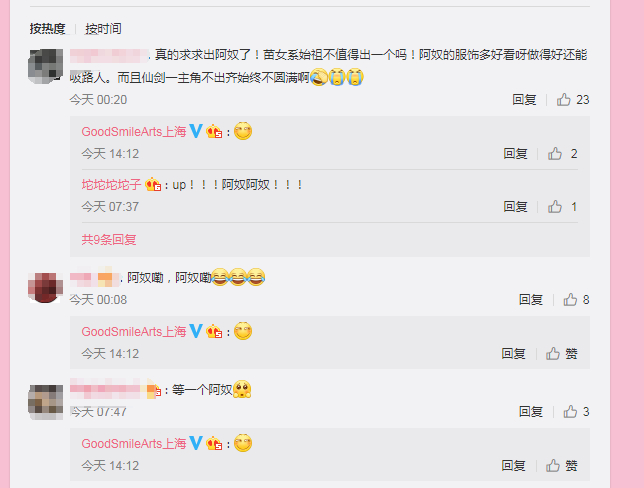Image resolution: width=644 pixels, height=488 pixels.
Task: Click 回复 on the 00:08 comment
Action: (531, 300)
